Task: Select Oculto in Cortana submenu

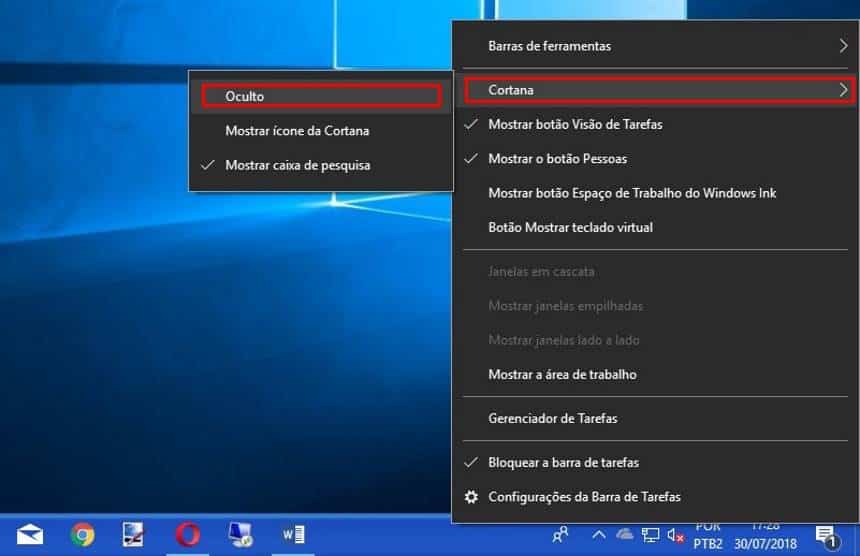Action: pos(321,96)
